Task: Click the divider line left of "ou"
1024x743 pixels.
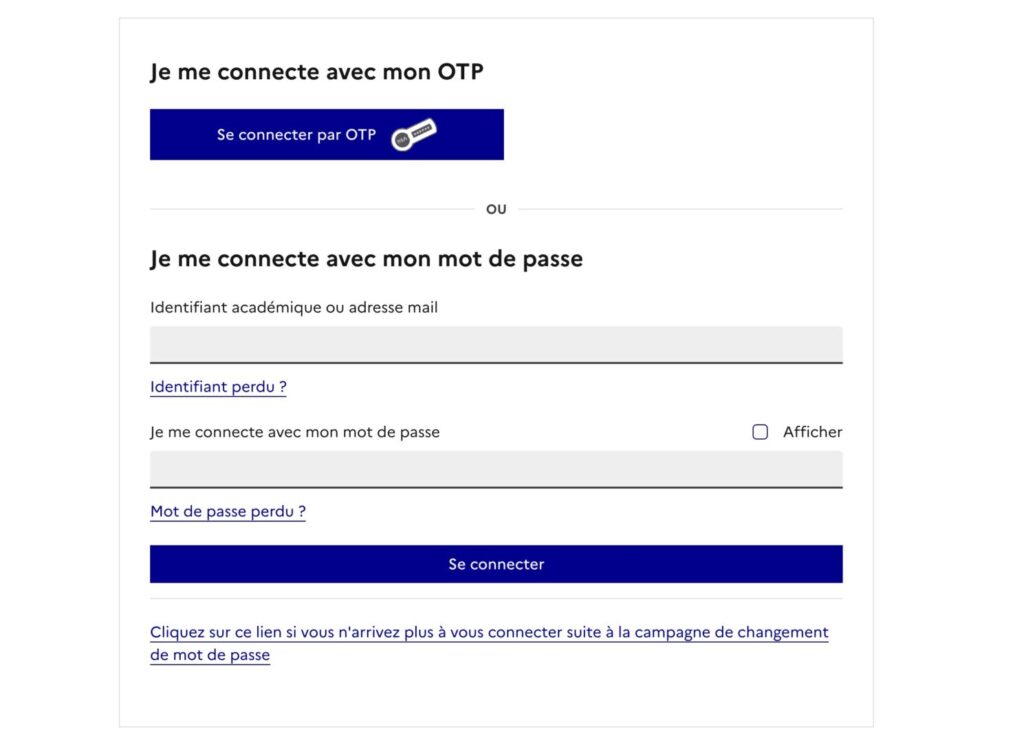Action: (312, 209)
